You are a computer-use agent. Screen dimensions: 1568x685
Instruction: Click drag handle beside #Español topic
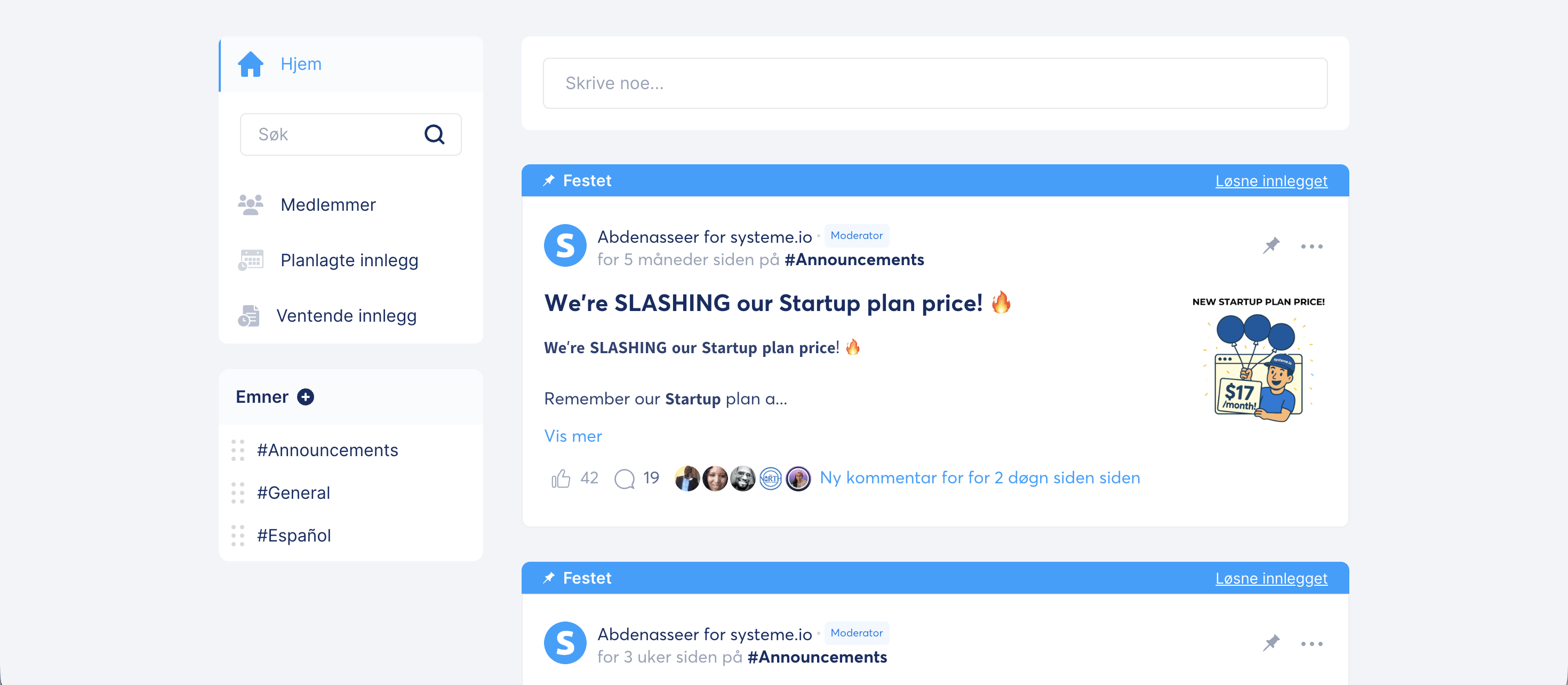[x=238, y=535]
